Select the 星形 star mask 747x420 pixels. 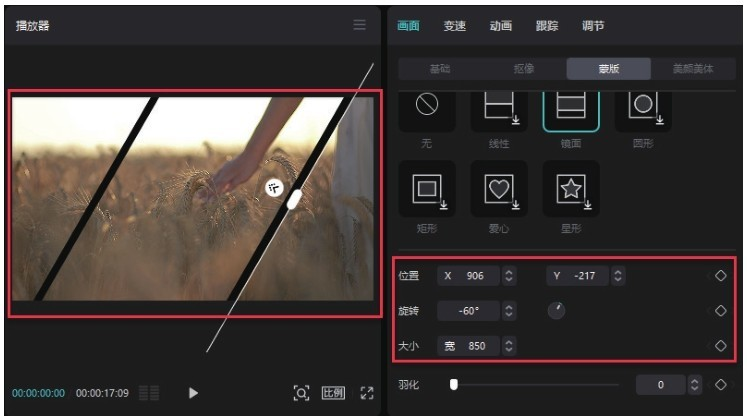(x=571, y=189)
